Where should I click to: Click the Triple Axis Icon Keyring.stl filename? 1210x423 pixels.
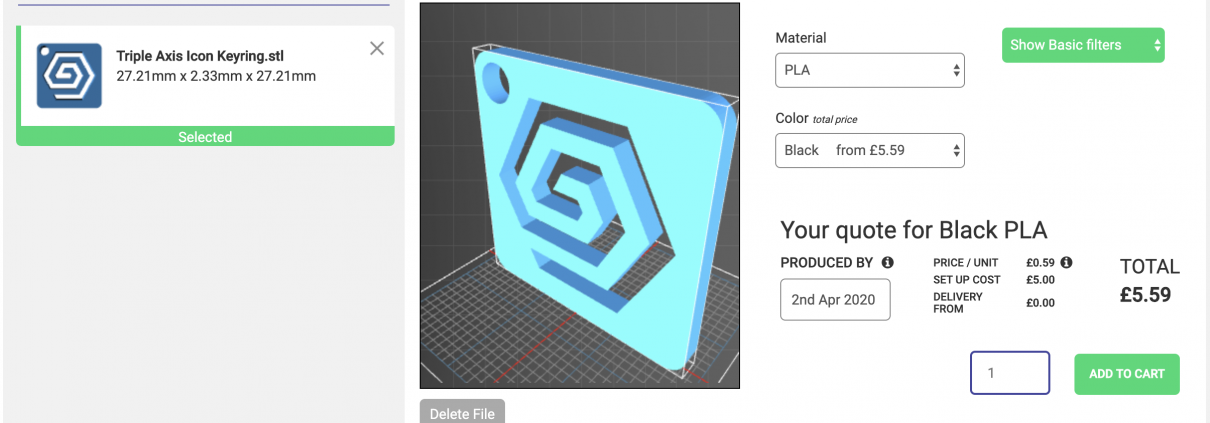point(200,56)
